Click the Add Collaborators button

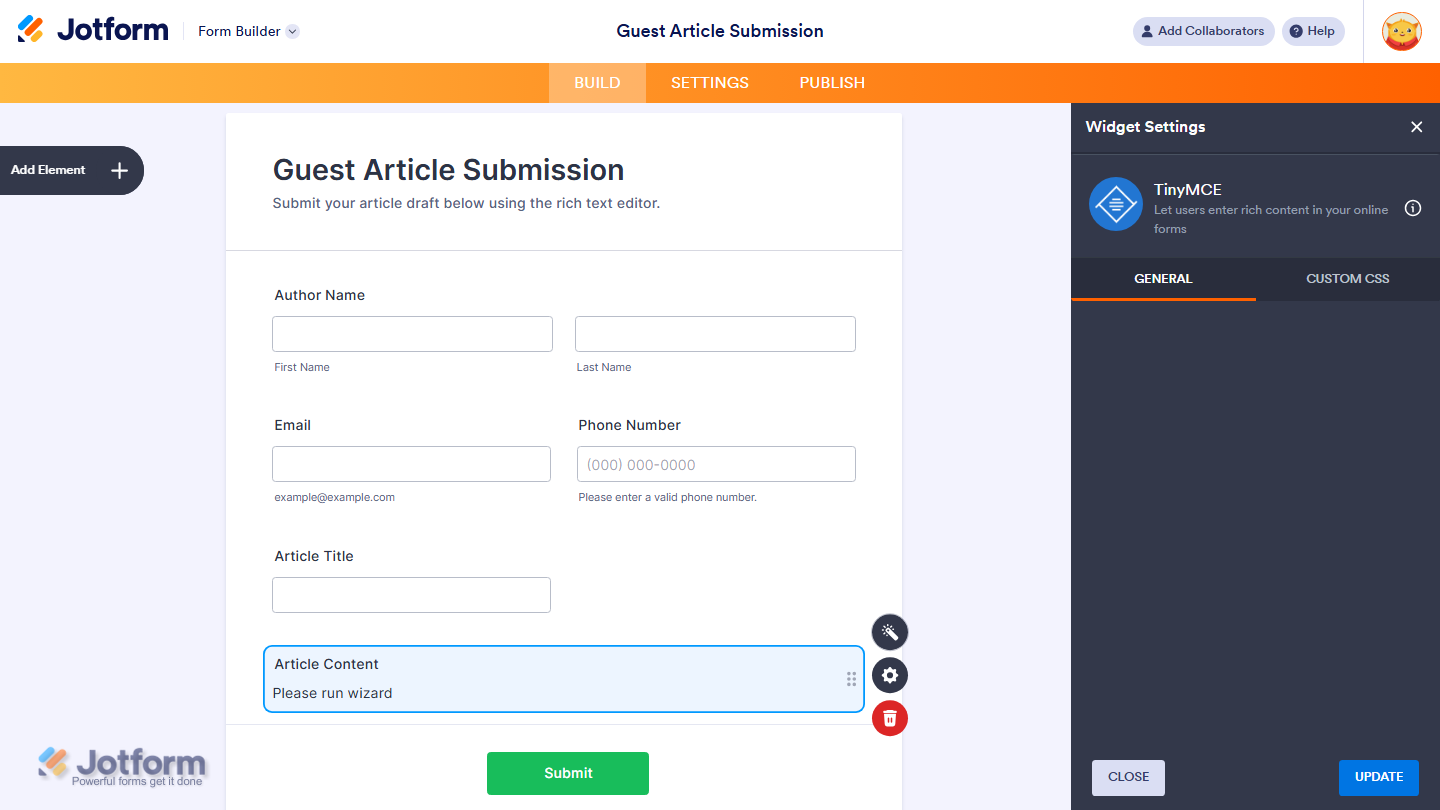pos(1203,31)
